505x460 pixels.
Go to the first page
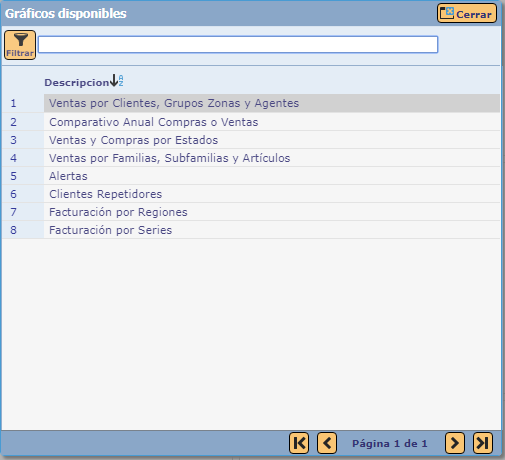pos(299,443)
